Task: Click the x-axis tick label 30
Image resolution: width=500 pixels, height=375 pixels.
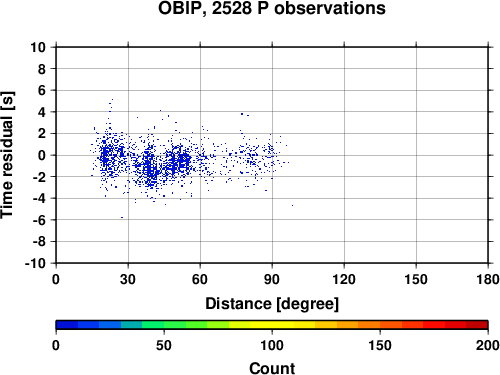Action: (x=128, y=279)
